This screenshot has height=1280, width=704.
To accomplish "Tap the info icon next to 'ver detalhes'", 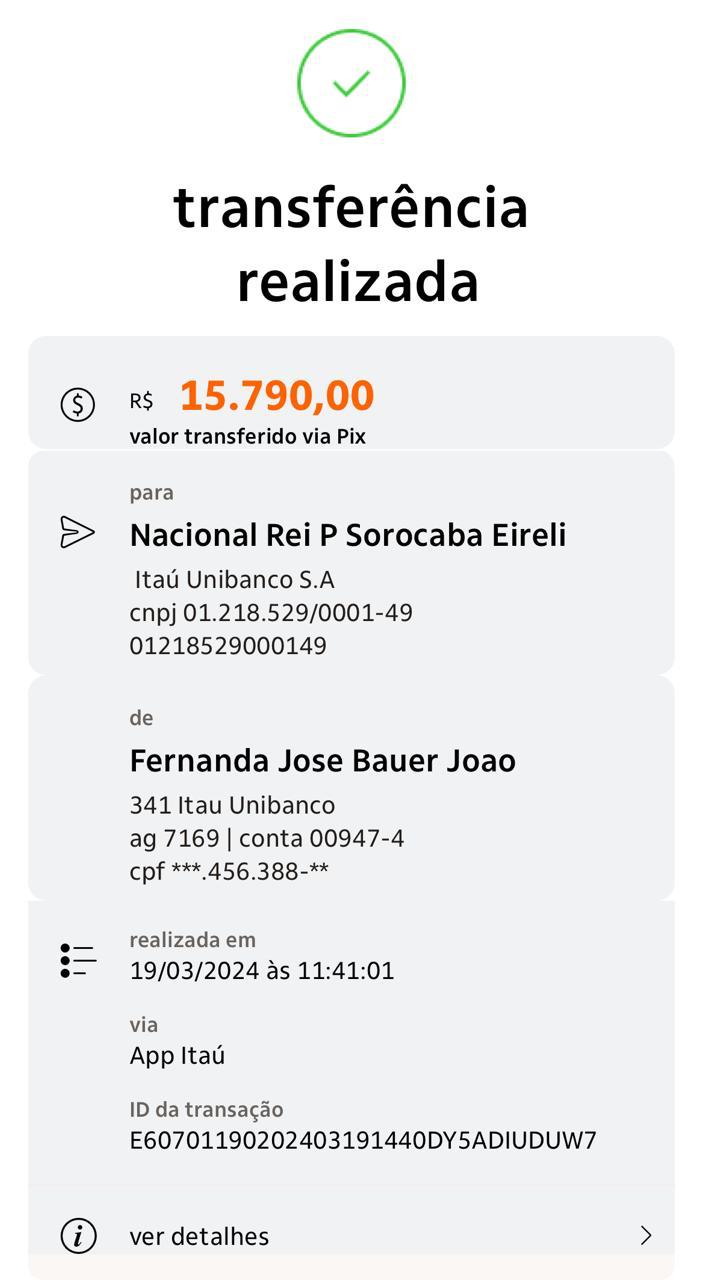I will [x=77, y=1236].
